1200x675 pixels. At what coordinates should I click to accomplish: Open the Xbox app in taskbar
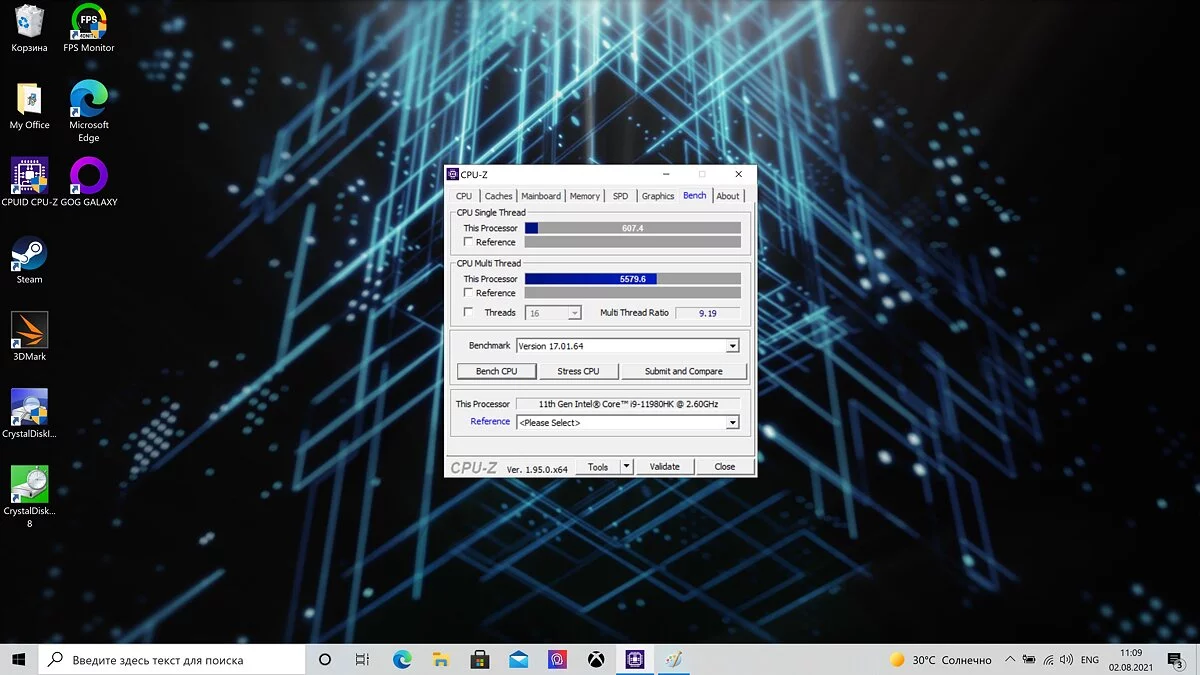click(x=596, y=660)
